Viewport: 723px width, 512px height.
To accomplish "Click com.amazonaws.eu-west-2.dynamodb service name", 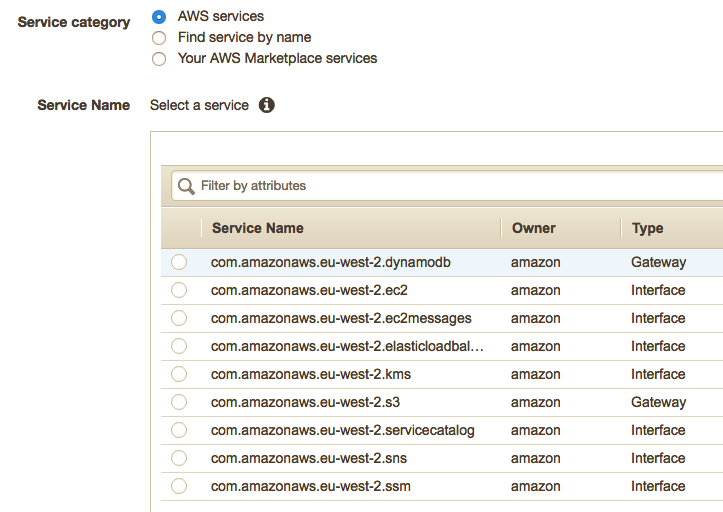I will click(x=331, y=262).
